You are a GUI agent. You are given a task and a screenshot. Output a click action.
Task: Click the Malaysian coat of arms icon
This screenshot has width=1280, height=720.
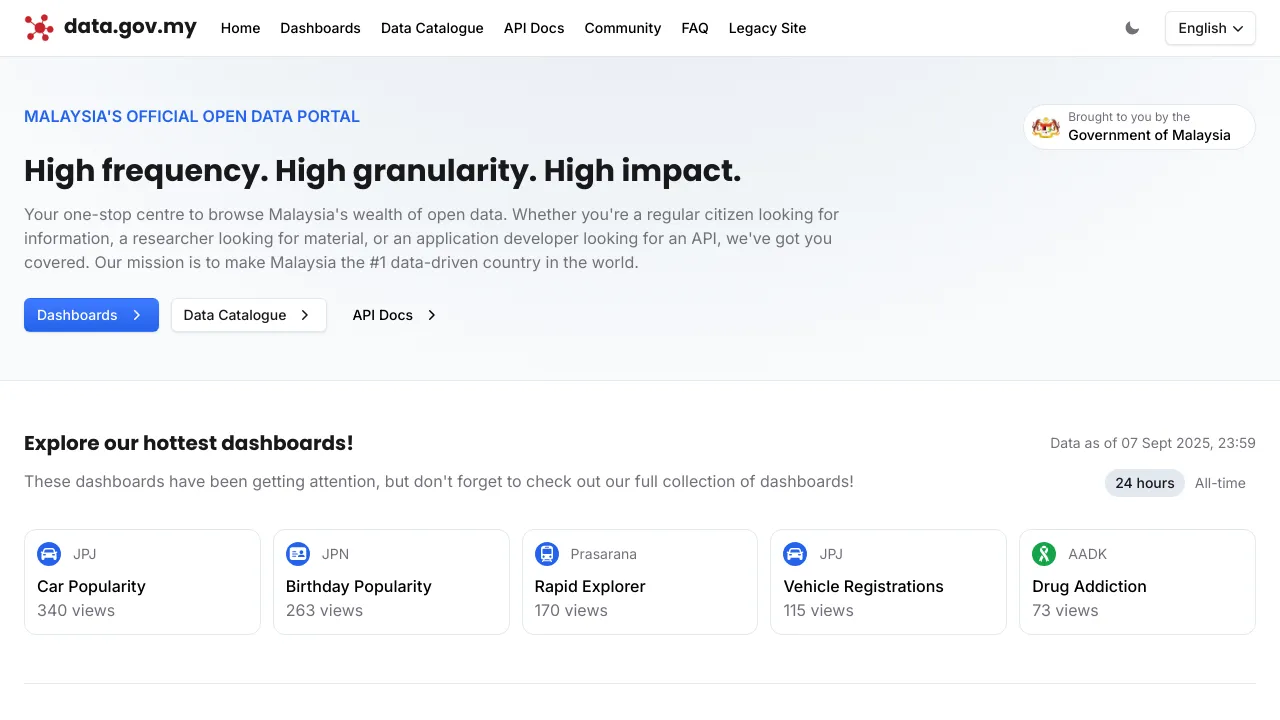[x=1046, y=127]
